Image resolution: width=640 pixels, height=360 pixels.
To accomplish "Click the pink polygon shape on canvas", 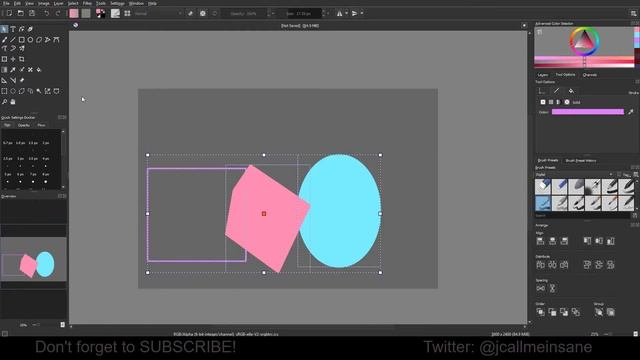I will click(x=267, y=218).
